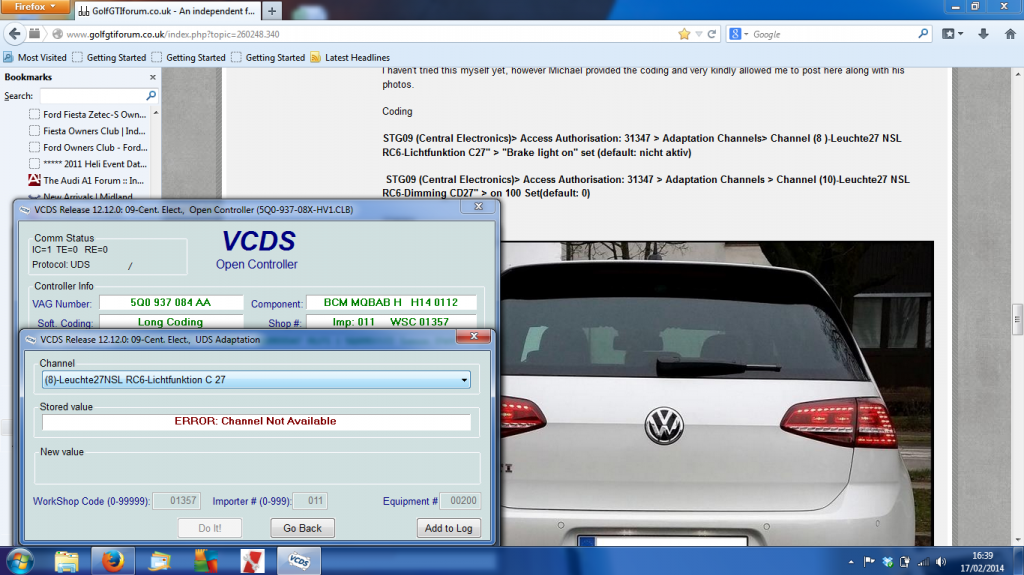The image size is (1024, 575).
Task: Go back with browser back arrow
Action: [x=14, y=34]
